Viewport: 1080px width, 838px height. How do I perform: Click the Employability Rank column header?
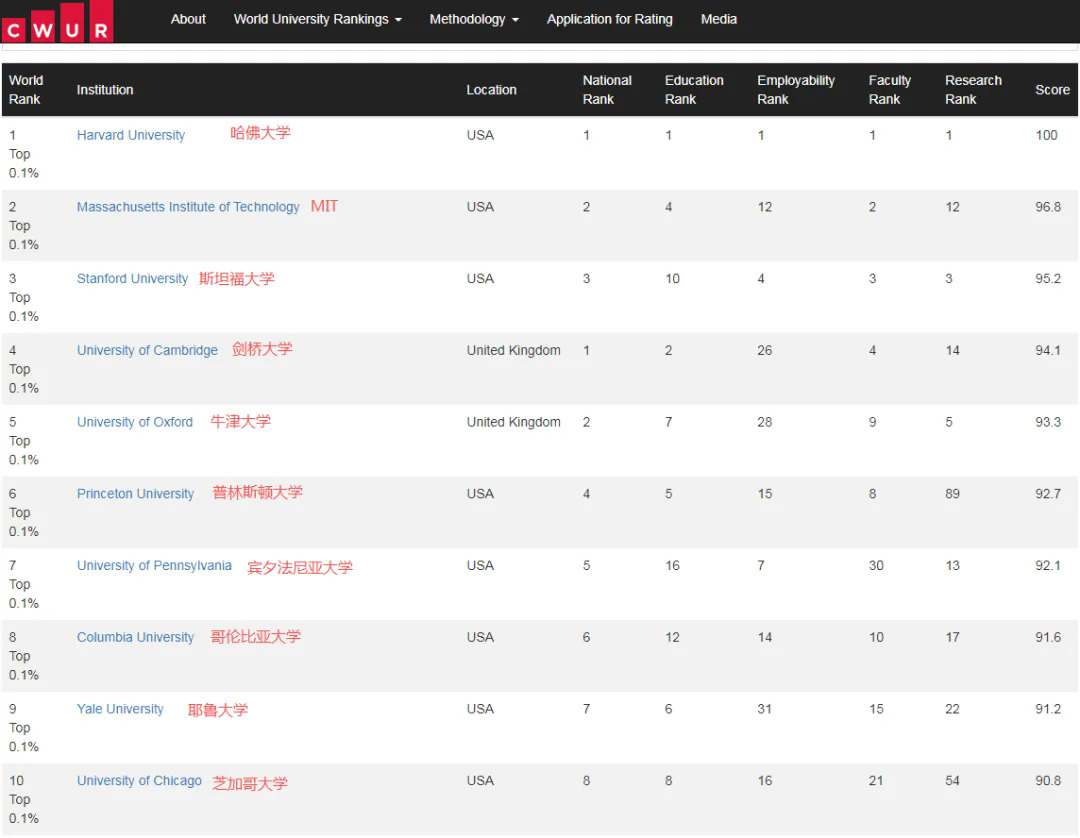point(796,90)
